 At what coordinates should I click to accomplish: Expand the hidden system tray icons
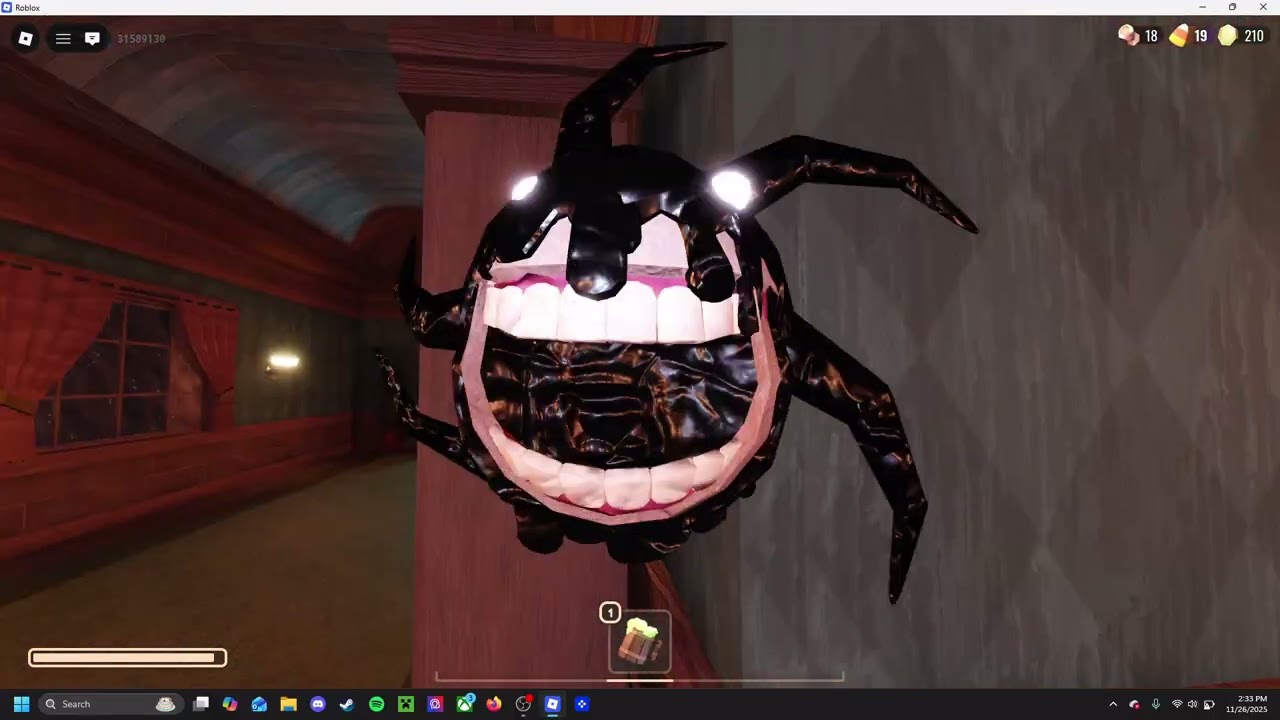[x=1113, y=704]
